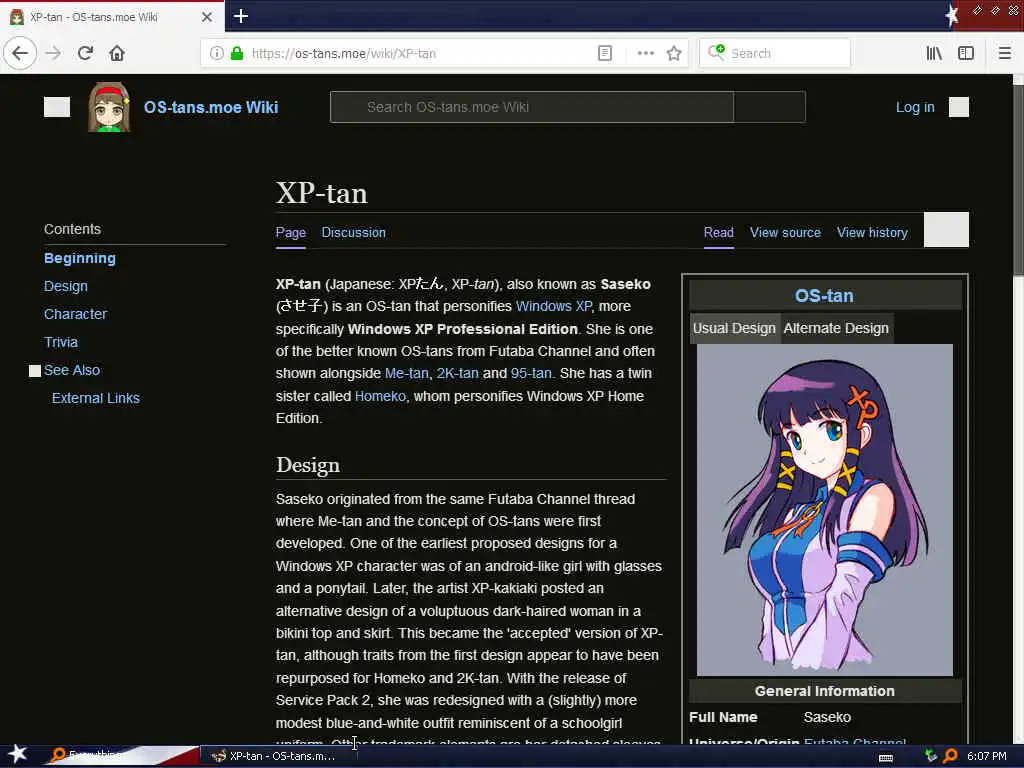This screenshot has height=768, width=1024.
Task: Toggle the browser sidebar icon
Action: pos(966,53)
